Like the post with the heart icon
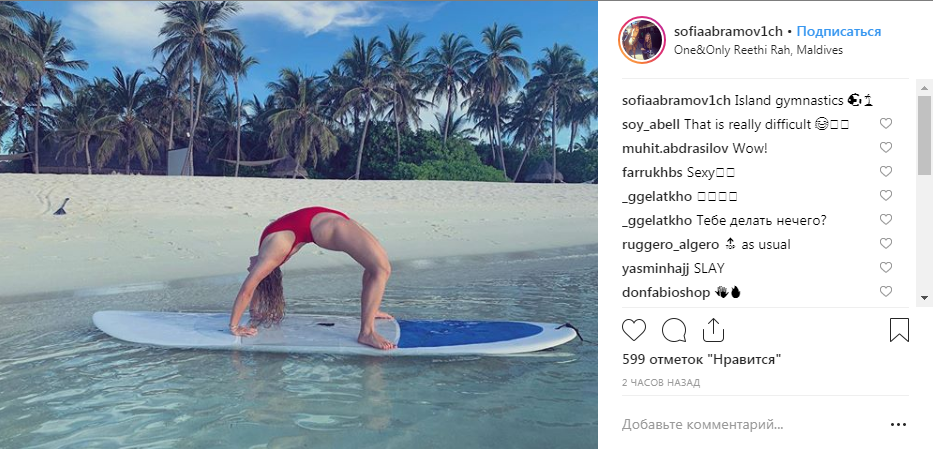This screenshot has height=449, width=933. point(634,329)
